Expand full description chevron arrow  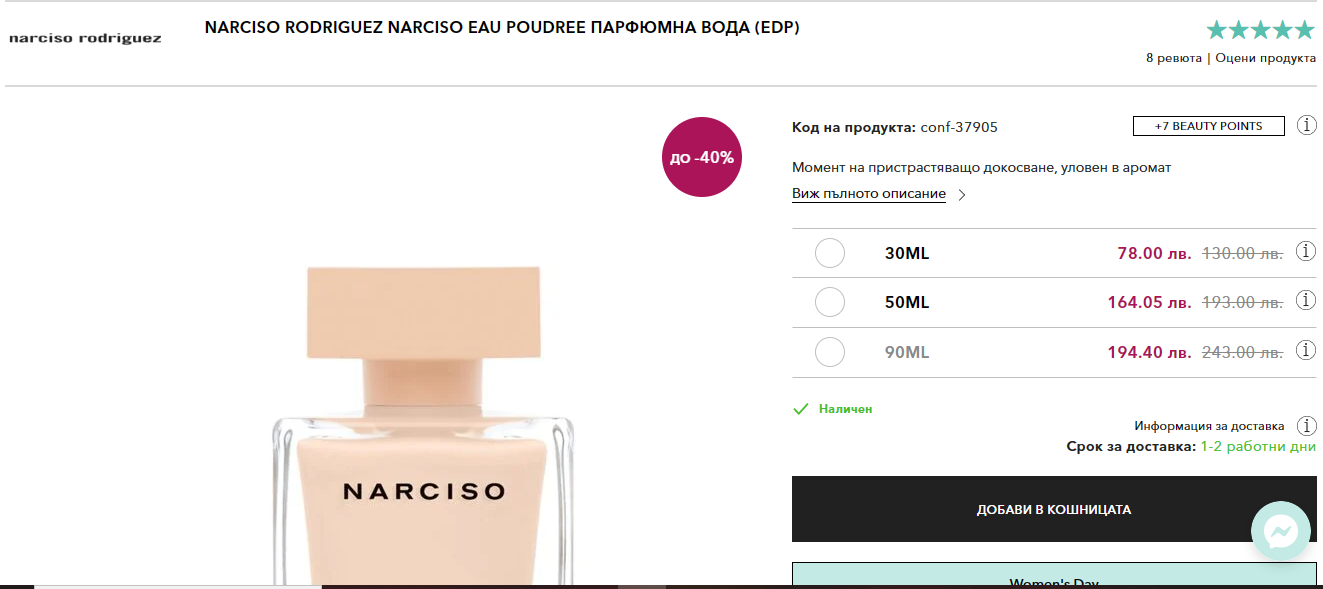pyautogui.click(x=962, y=195)
